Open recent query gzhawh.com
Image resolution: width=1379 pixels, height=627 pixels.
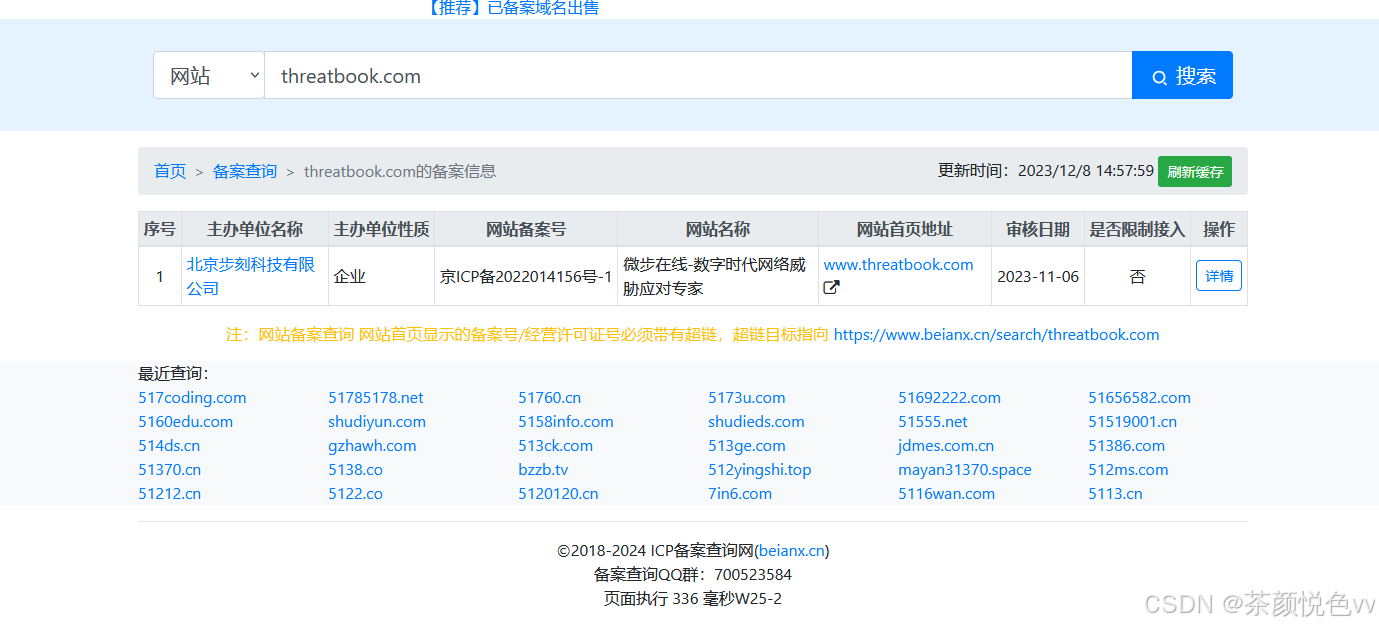pyautogui.click(x=372, y=446)
